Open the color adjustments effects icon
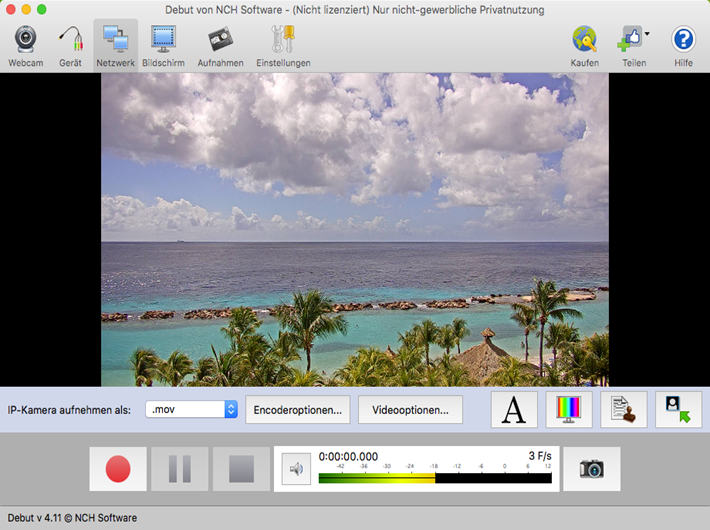The height and width of the screenshot is (530, 710). coord(569,410)
